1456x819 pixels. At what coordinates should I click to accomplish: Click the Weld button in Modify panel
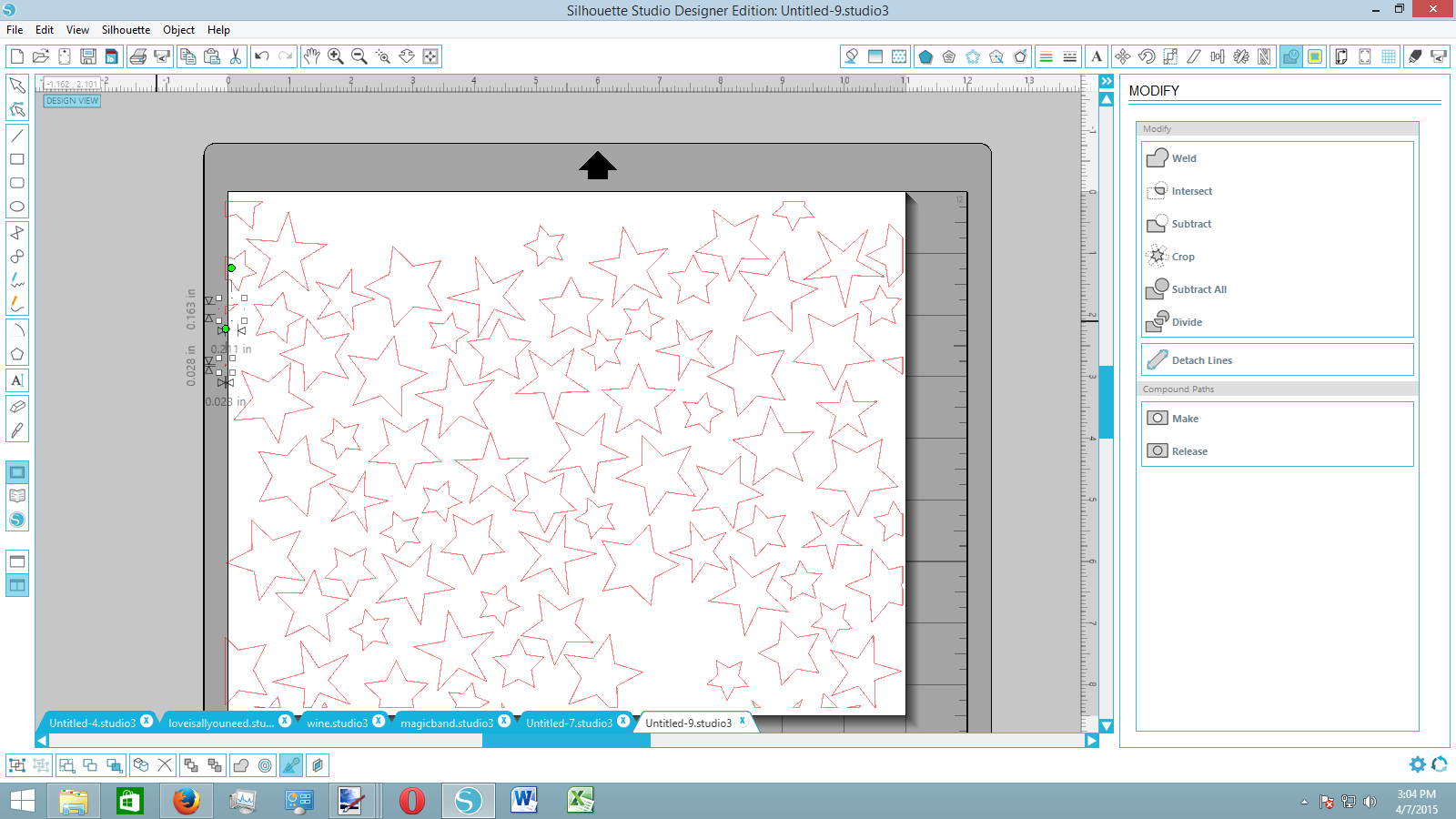tap(1277, 158)
